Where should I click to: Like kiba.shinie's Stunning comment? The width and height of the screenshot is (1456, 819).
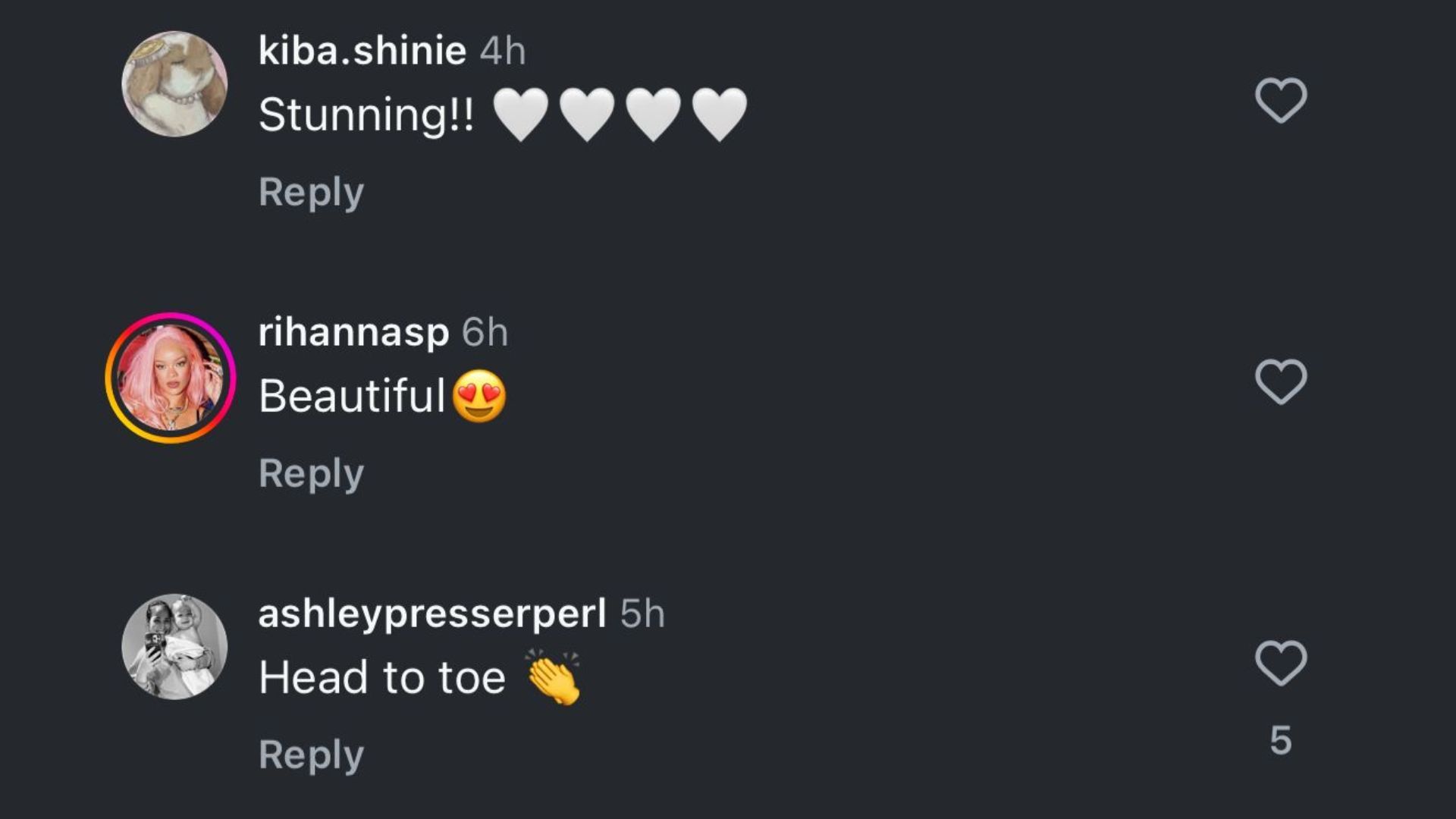click(x=1281, y=100)
